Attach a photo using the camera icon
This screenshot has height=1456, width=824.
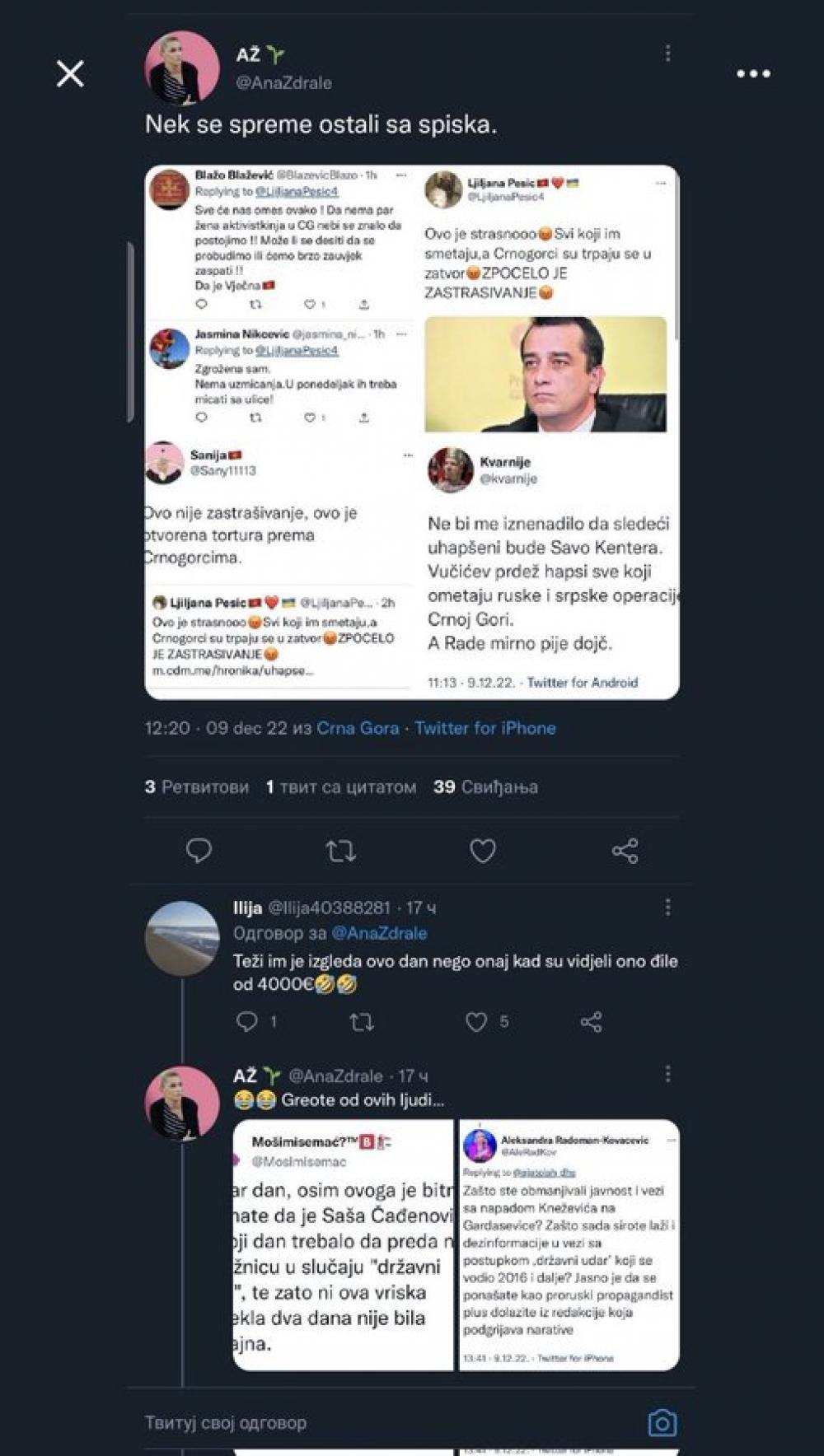click(x=662, y=1422)
